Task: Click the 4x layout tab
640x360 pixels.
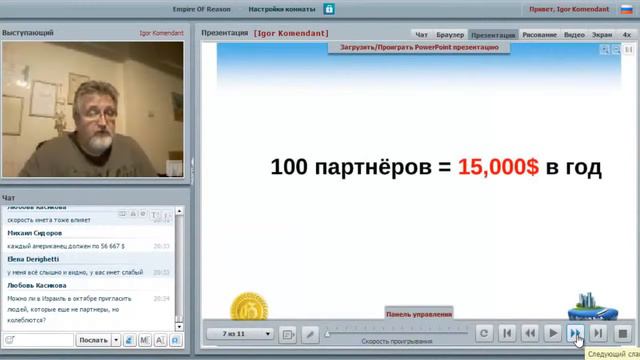Action: [x=627, y=35]
